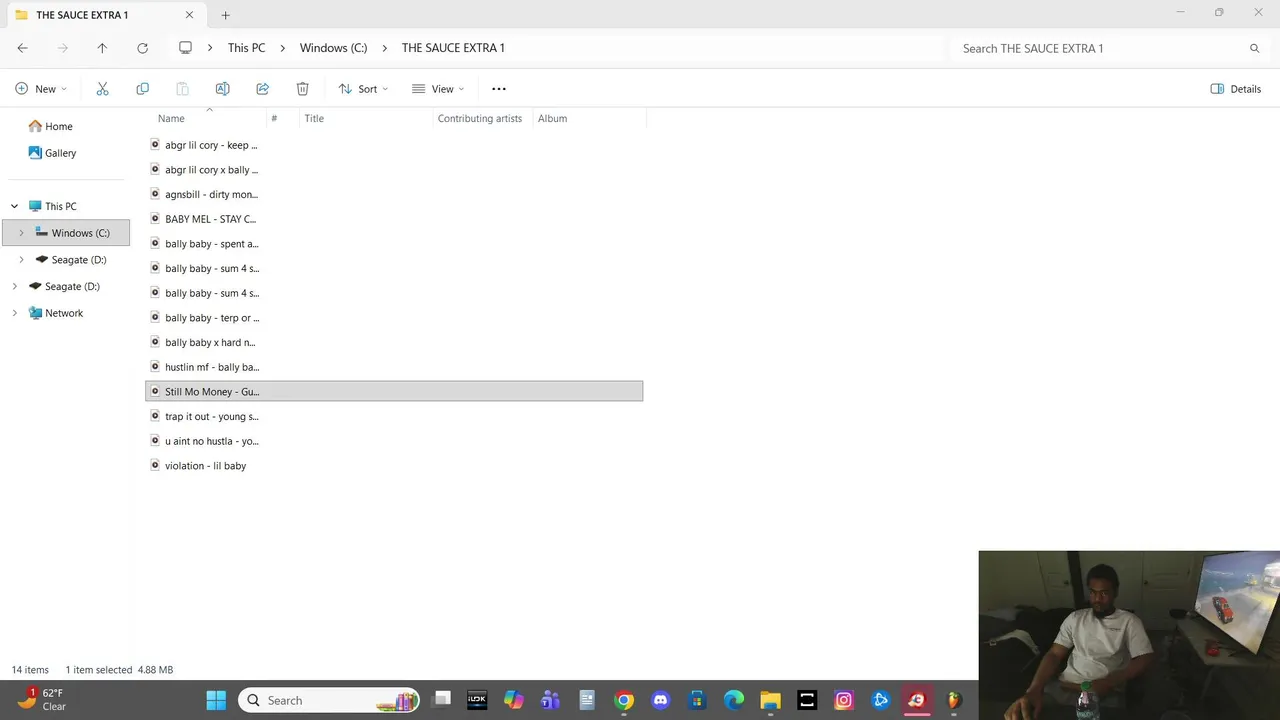Select file 'u aint no hustla - yo...'
Image resolution: width=1280 pixels, height=720 pixels.
(394, 441)
